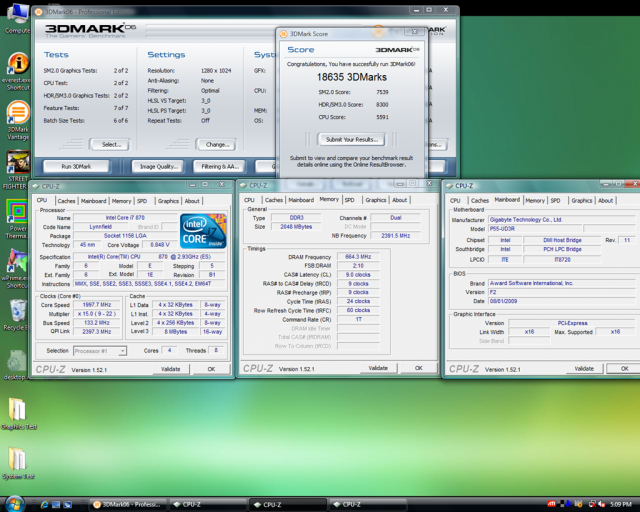Viewport: 640px width, 512px height.
Task: Click Change... button under Settings
Action: (x=217, y=145)
